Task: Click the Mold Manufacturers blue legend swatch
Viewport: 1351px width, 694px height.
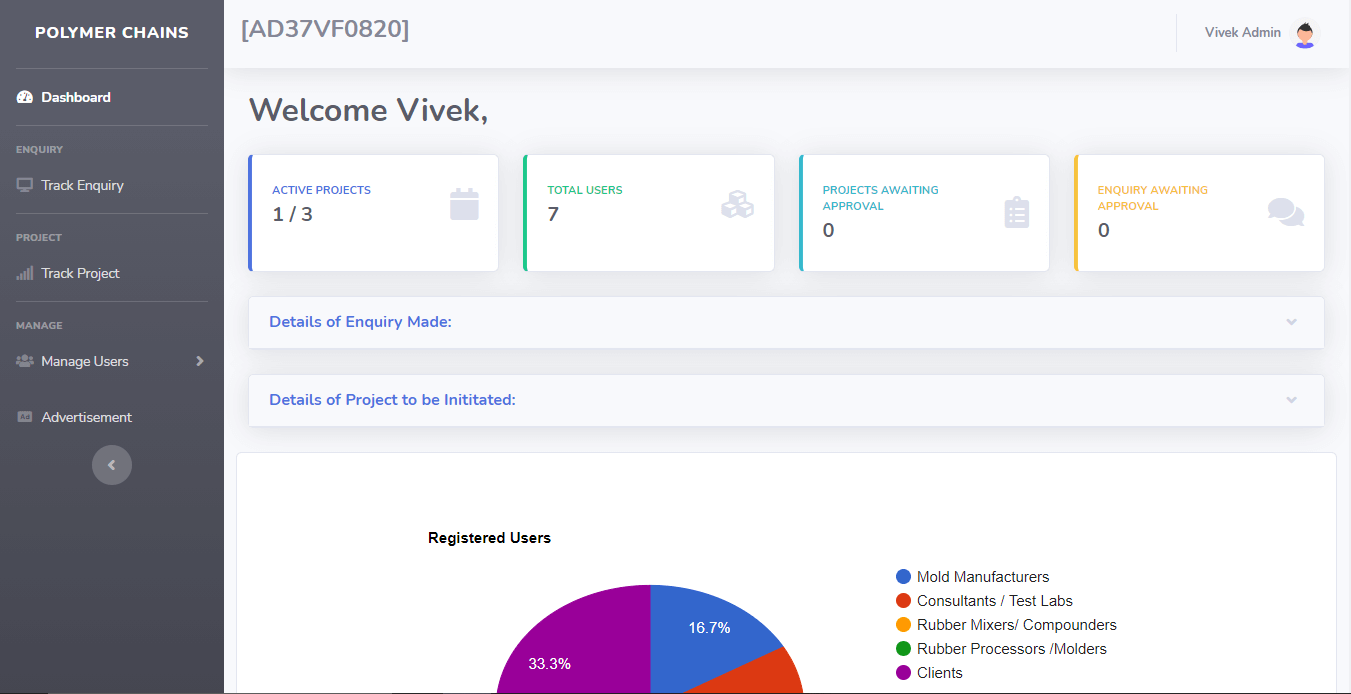Action: click(x=904, y=577)
